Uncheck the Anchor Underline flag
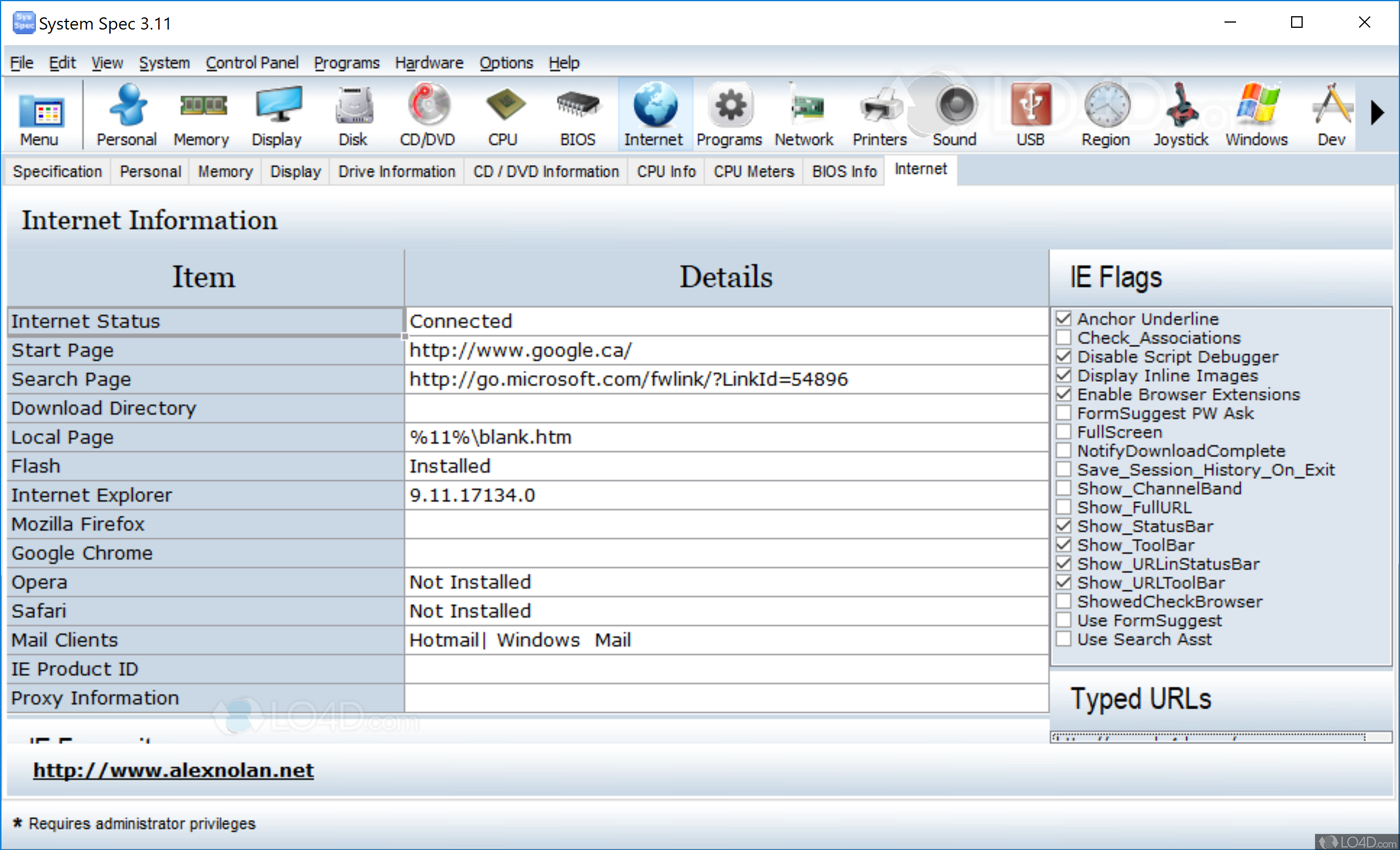Viewport: 1400px width, 850px height. [x=1063, y=318]
